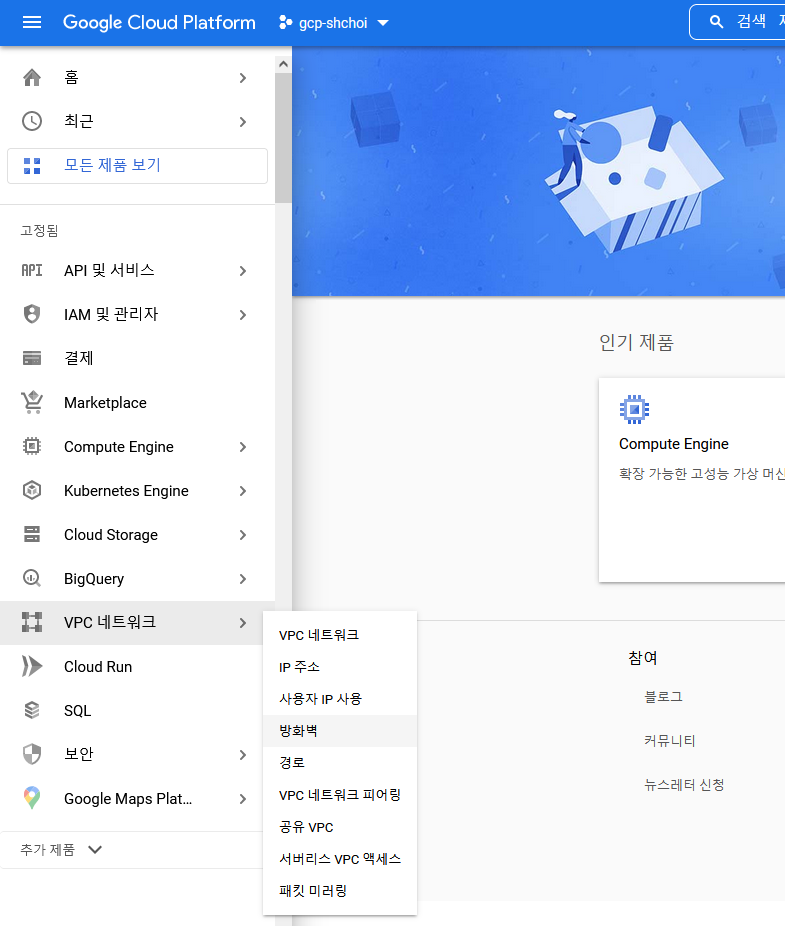Viewport: 785px width, 926px height.
Task: Expand Google Maps Platform submenu chevron
Action: click(243, 799)
